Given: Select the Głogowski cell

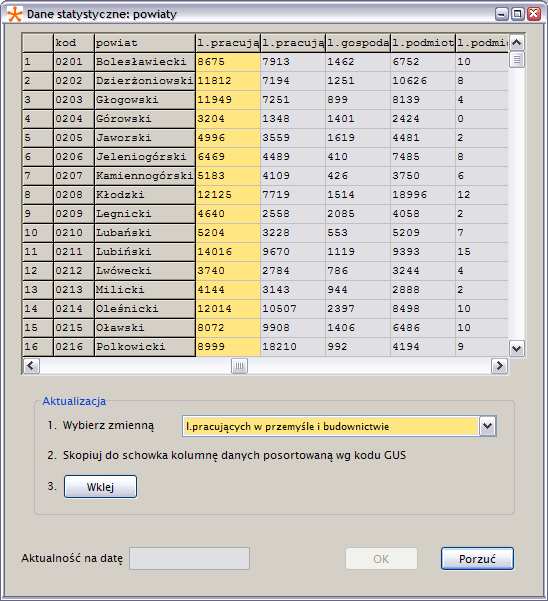Looking at the screenshot, I should [145, 100].
